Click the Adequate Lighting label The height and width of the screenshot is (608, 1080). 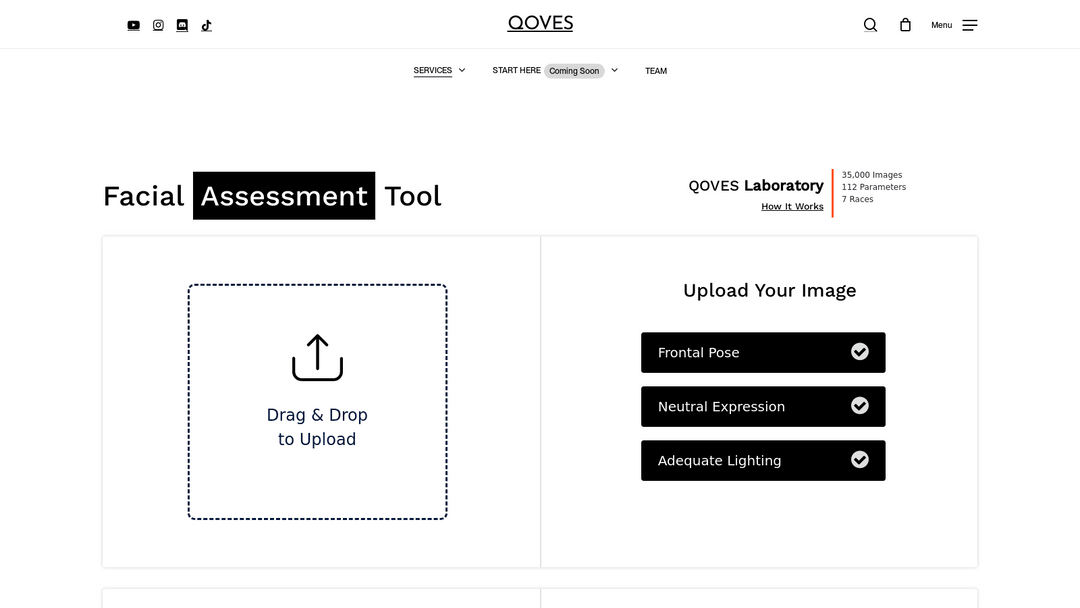coord(719,461)
